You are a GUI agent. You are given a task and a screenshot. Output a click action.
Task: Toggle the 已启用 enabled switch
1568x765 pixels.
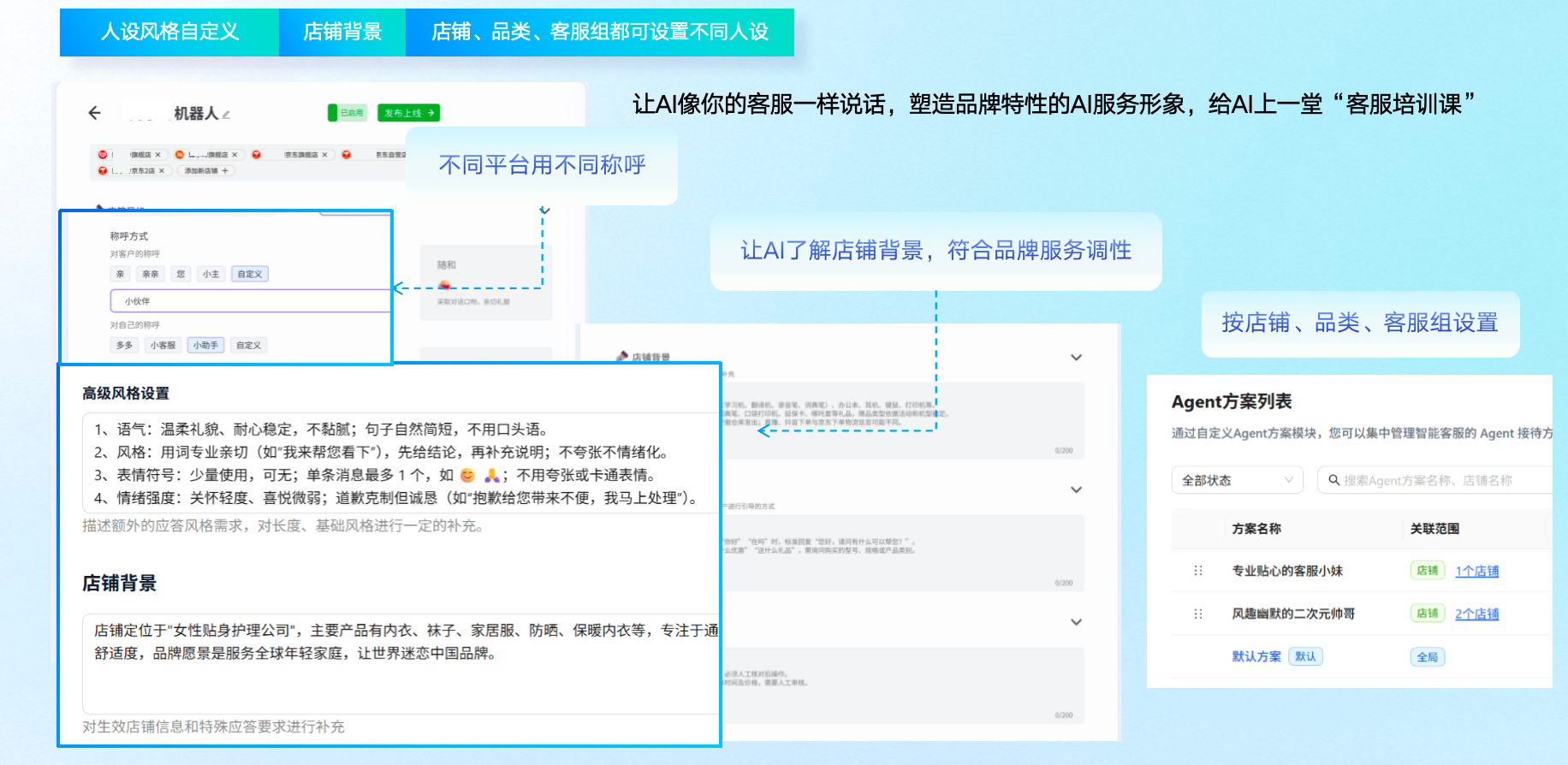coord(347,113)
